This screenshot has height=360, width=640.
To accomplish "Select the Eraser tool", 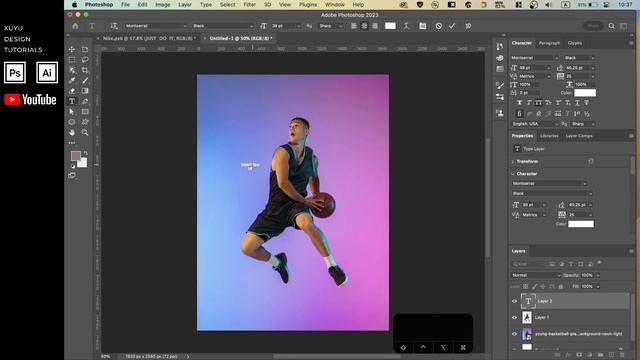I will 72,91.
